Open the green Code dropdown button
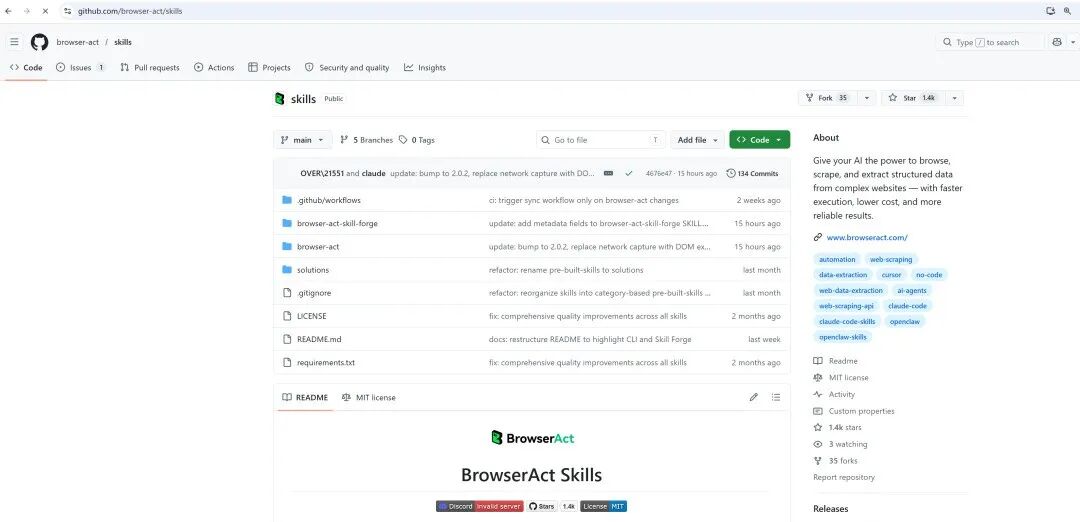The image size is (1080, 522). click(760, 140)
